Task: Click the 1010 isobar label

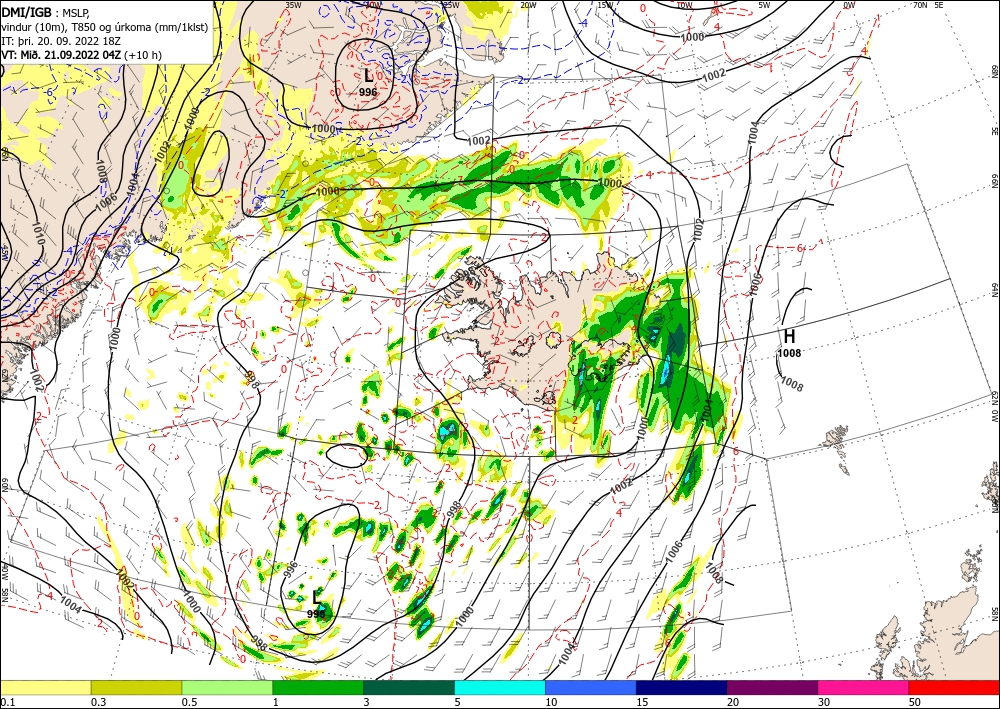Action: pyautogui.click(x=37, y=235)
